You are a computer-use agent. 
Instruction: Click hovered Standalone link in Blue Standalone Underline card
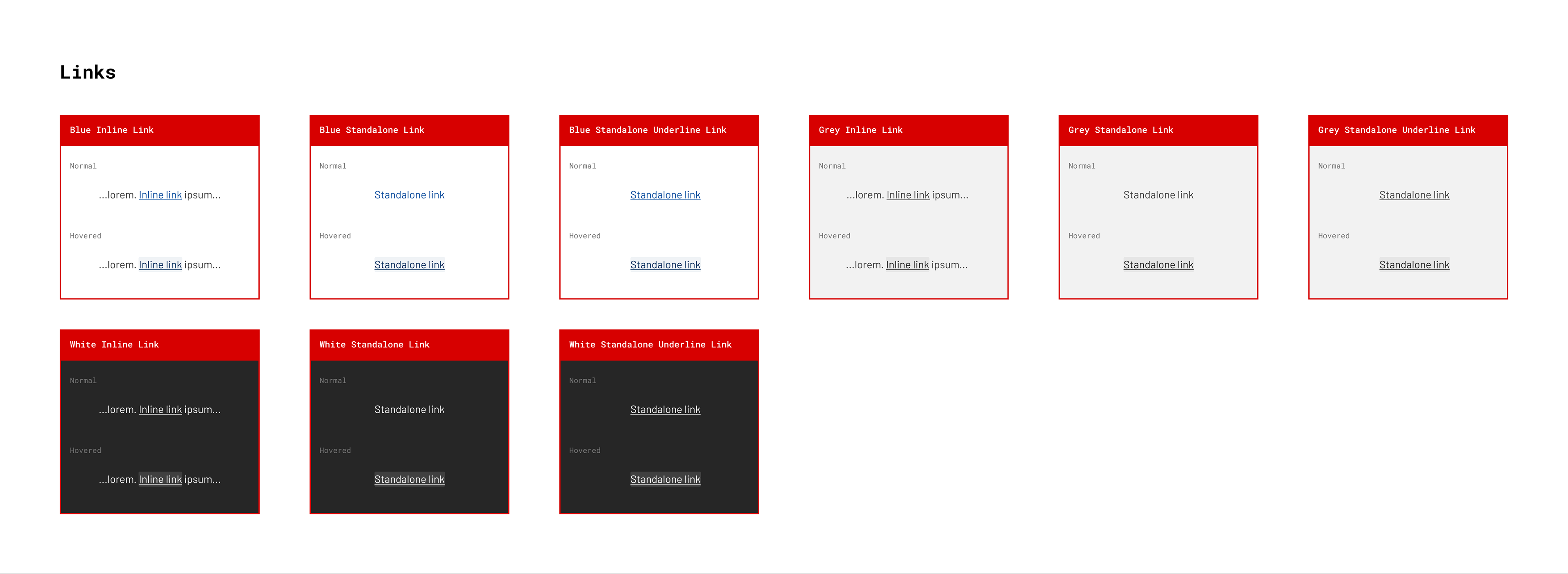coord(665,265)
